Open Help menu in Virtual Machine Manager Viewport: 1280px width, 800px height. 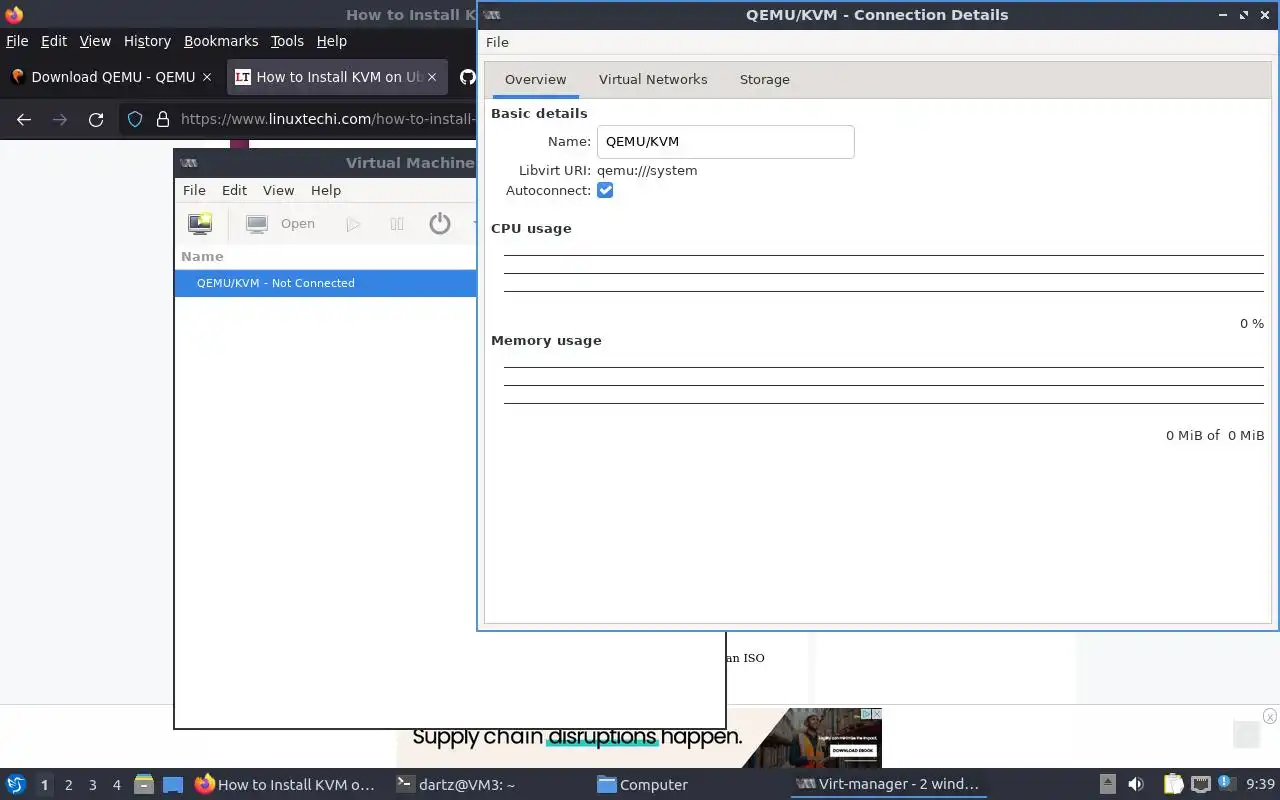(x=326, y=190)
